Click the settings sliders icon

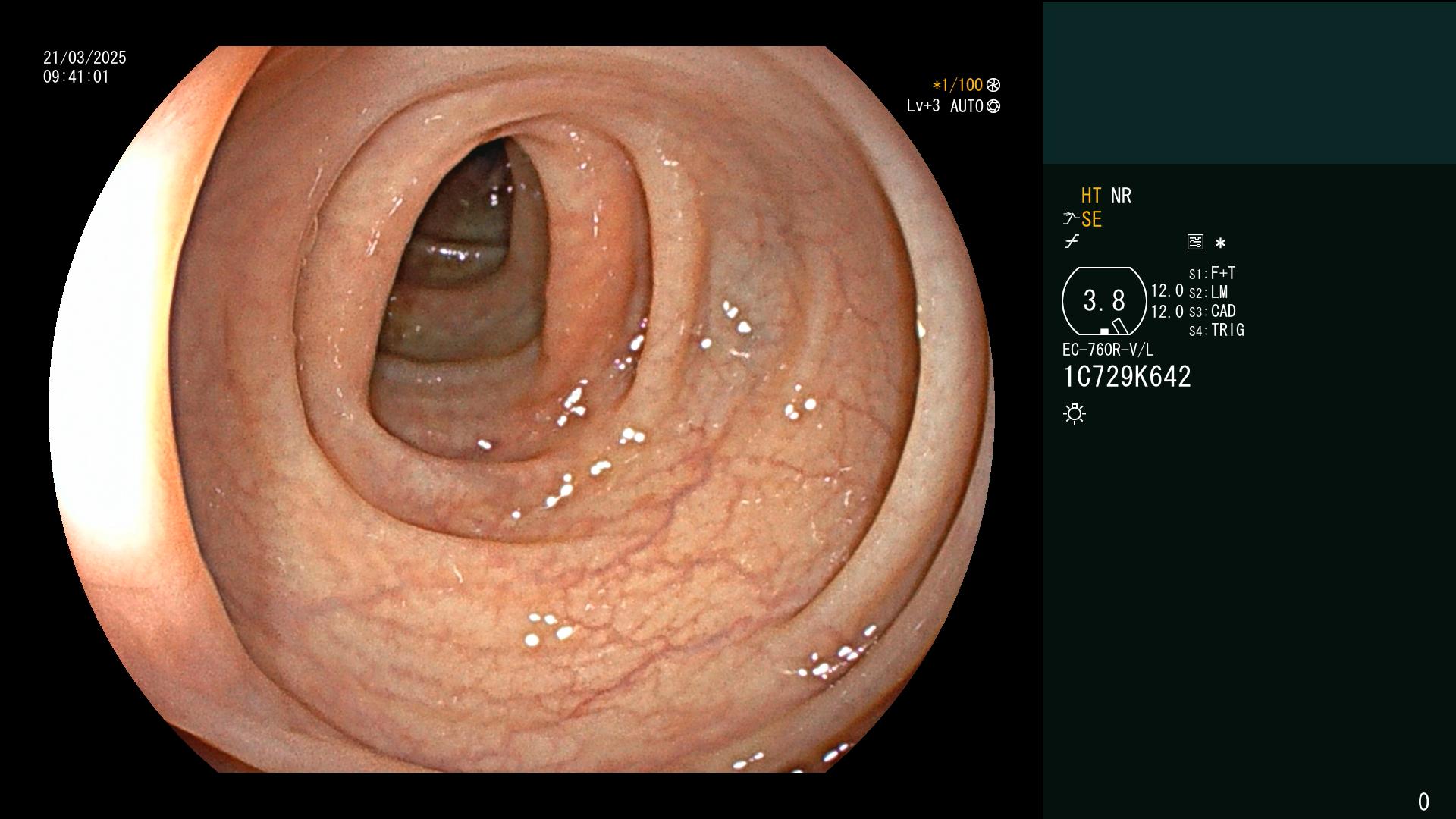(1195, 243)
